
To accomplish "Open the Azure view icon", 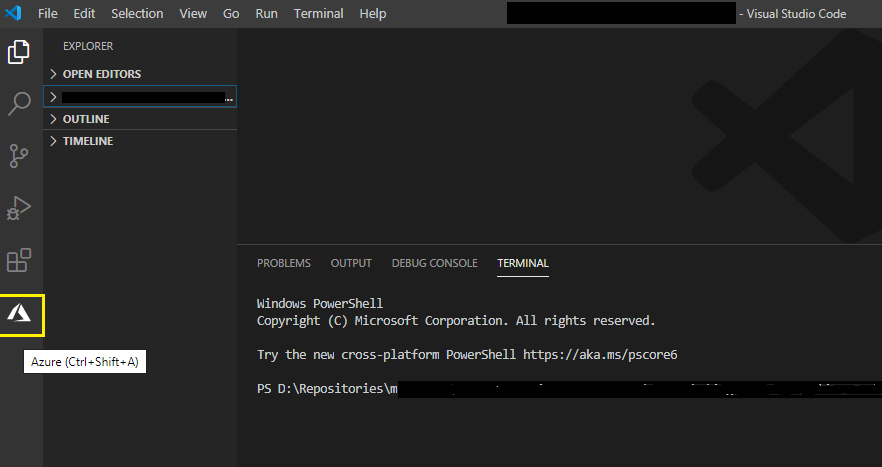I will [x=19, y=313].
